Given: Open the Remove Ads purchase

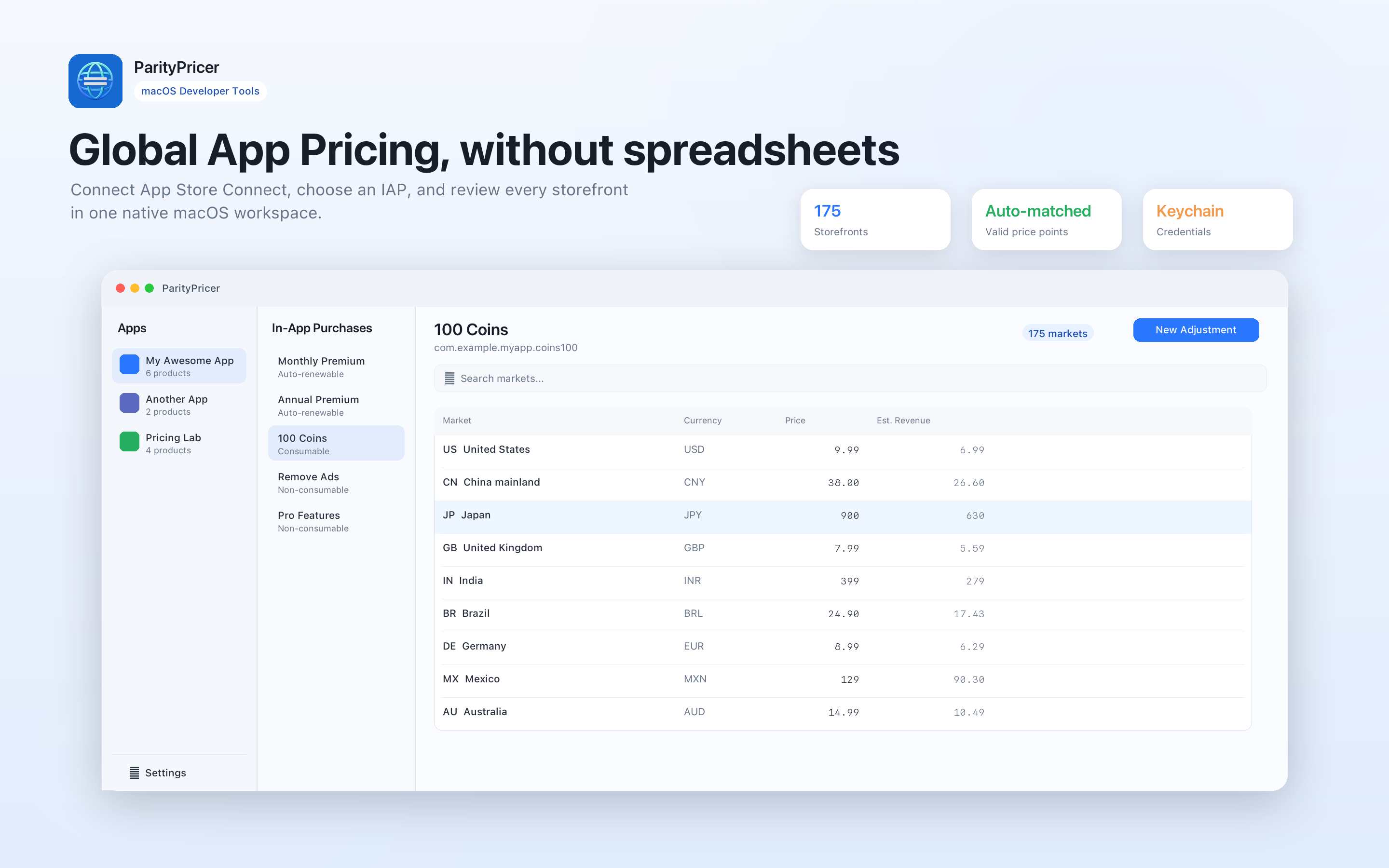Looking at the screenshot, I should click(336, 482).
